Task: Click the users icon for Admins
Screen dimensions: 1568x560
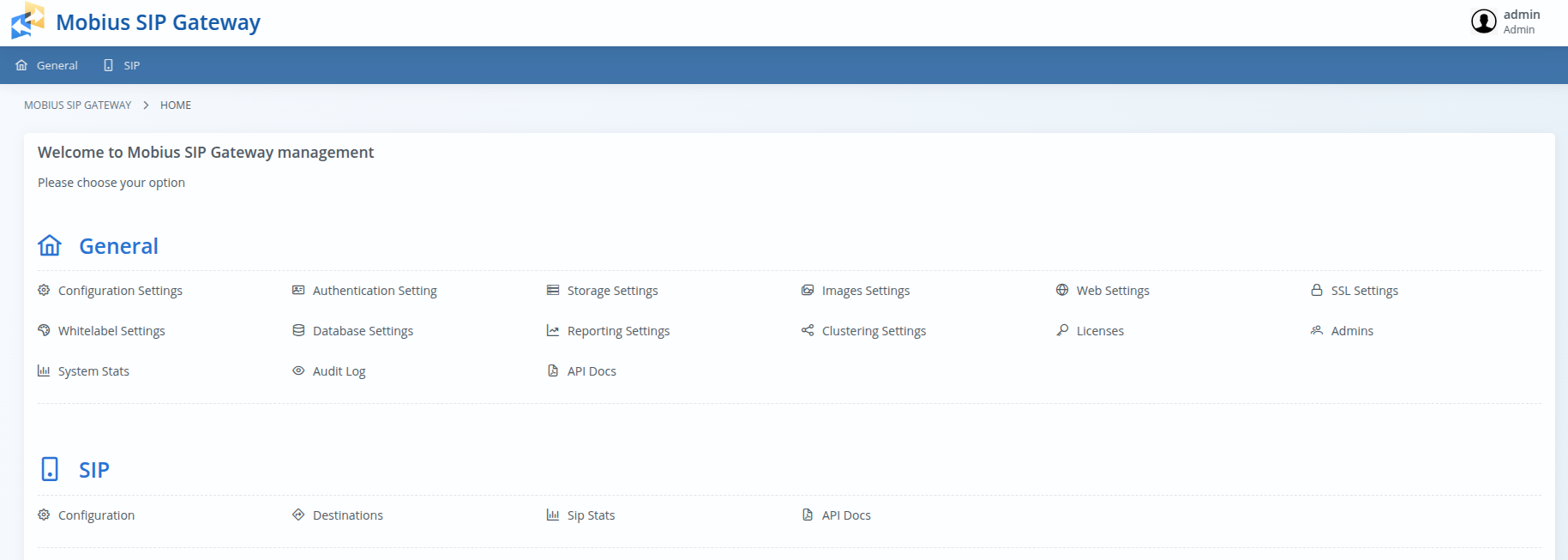Action: (x=1317, y=330)
